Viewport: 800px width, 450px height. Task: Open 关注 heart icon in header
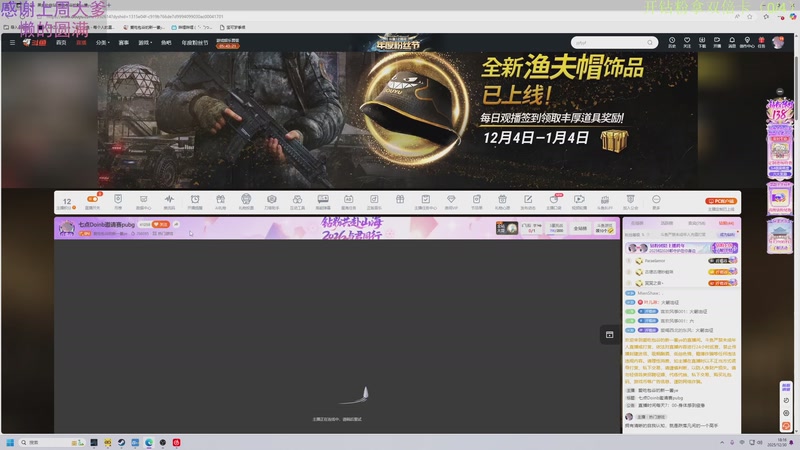(687, 42)
